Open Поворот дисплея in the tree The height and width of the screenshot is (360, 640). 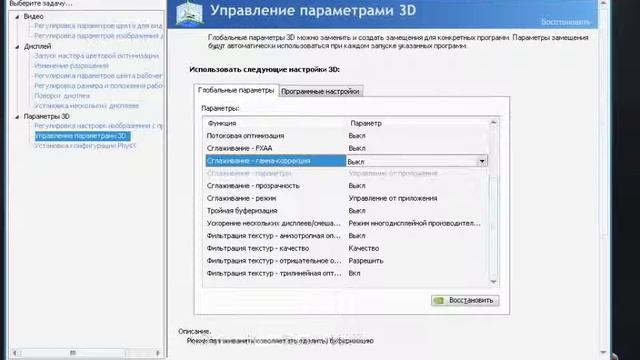tap(62, 96)
